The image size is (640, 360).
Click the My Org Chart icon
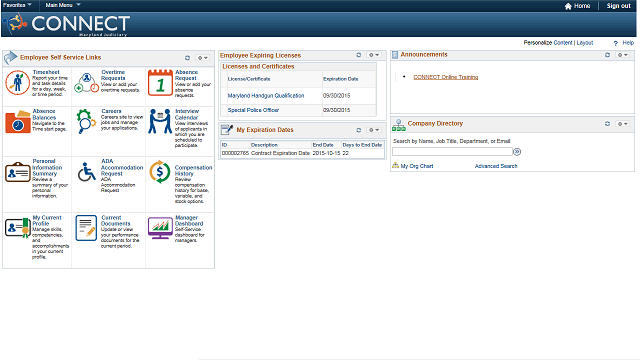point(395,165)
